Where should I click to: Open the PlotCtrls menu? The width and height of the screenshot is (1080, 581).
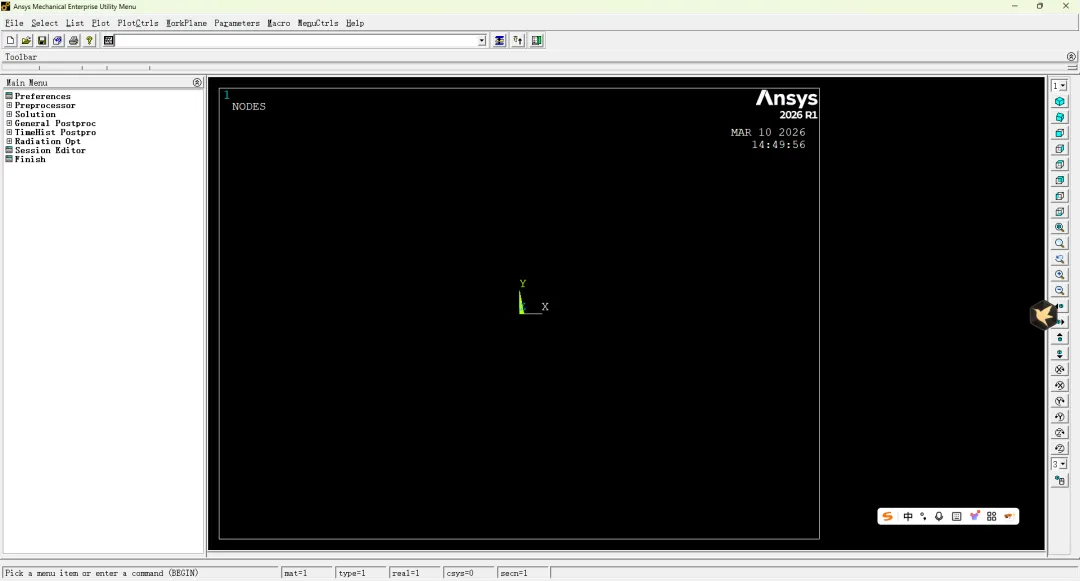(138, 23)
